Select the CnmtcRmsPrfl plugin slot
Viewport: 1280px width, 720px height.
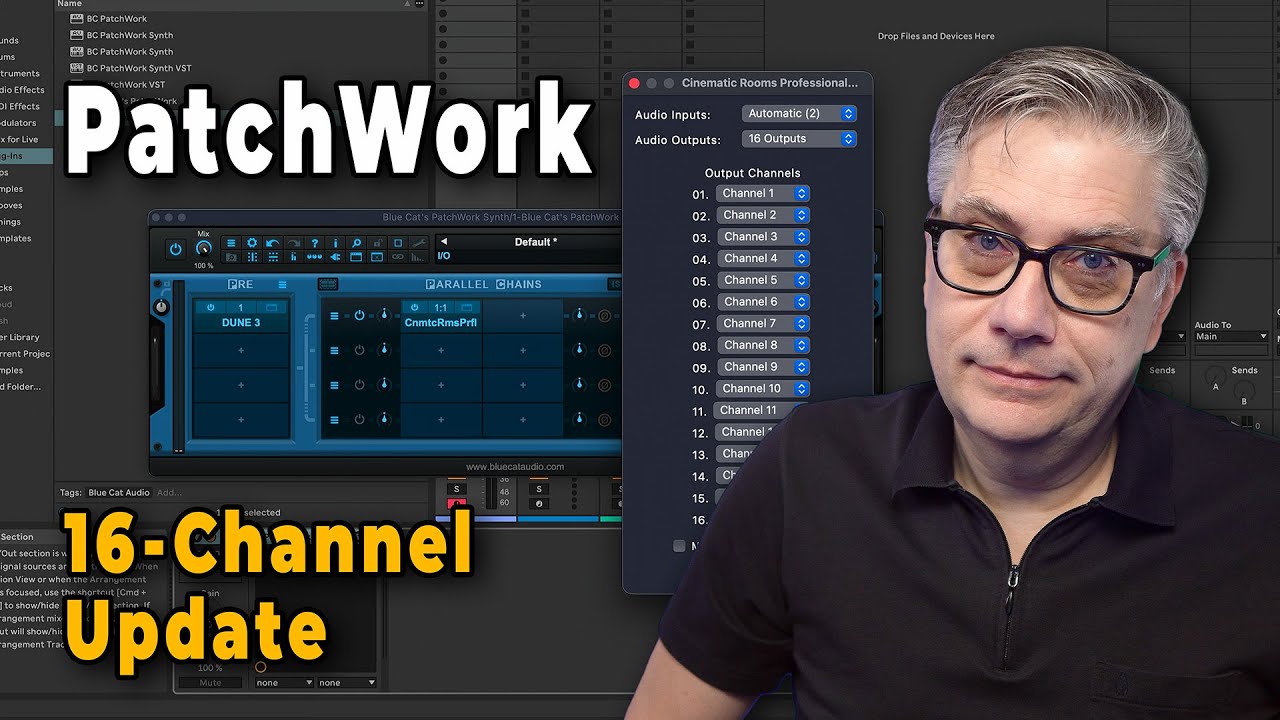coord(441,323)
